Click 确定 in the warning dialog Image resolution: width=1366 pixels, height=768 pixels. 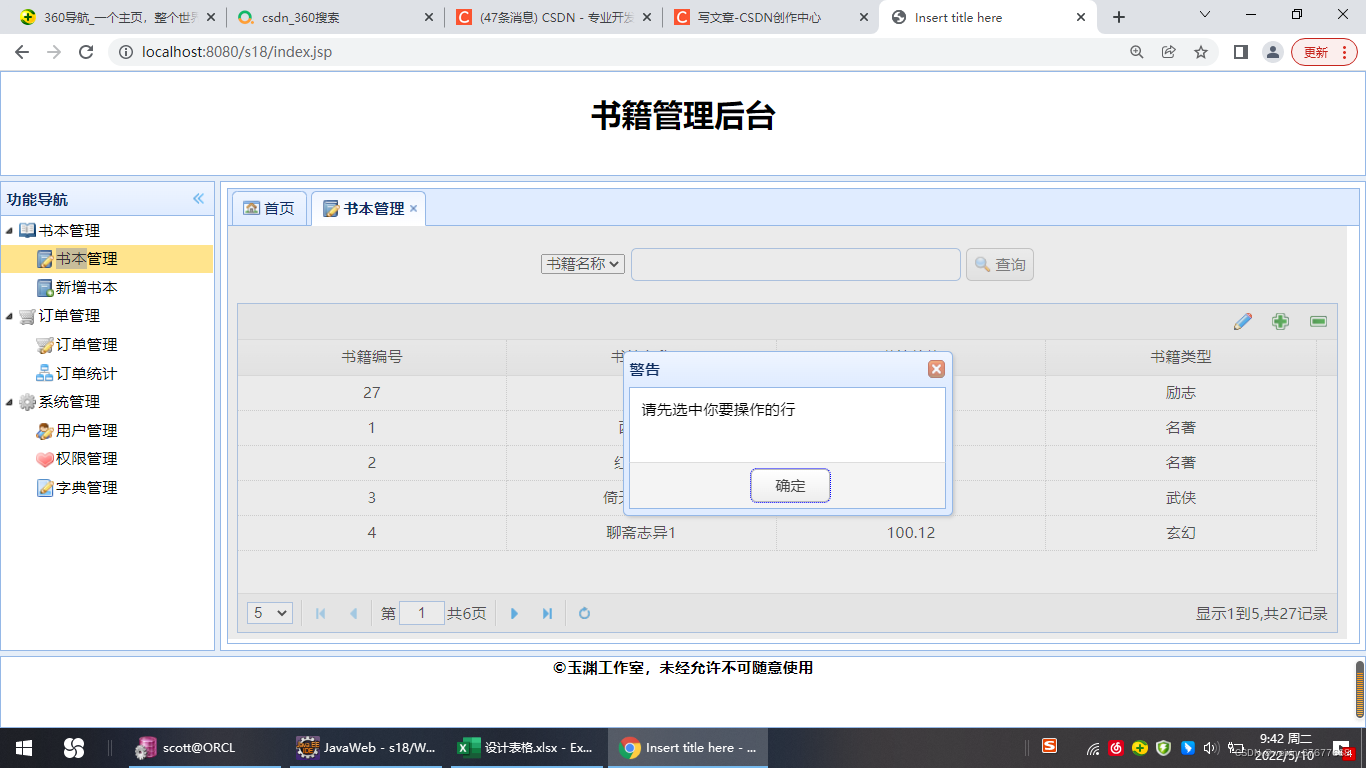[790, 485]
